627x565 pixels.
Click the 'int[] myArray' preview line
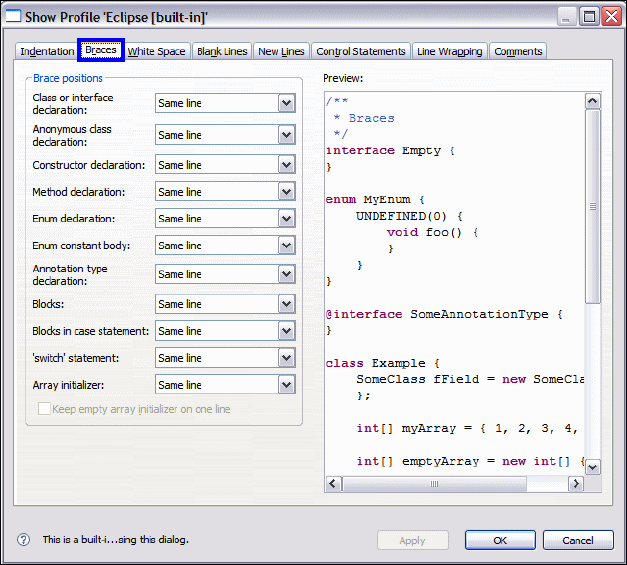467,429
